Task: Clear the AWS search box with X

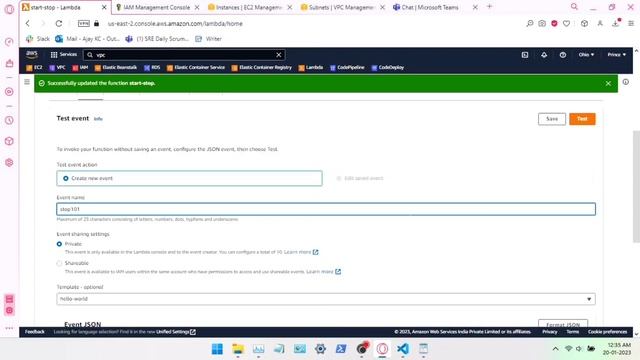Action: (x=279, y=55)
